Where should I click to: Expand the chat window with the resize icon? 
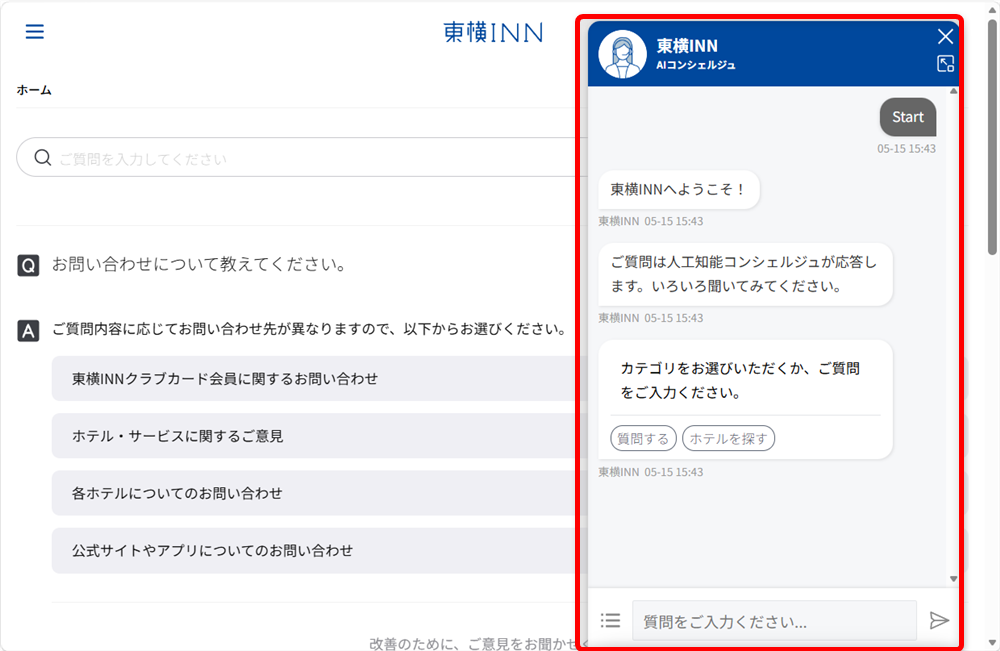[x=945, y=64]
